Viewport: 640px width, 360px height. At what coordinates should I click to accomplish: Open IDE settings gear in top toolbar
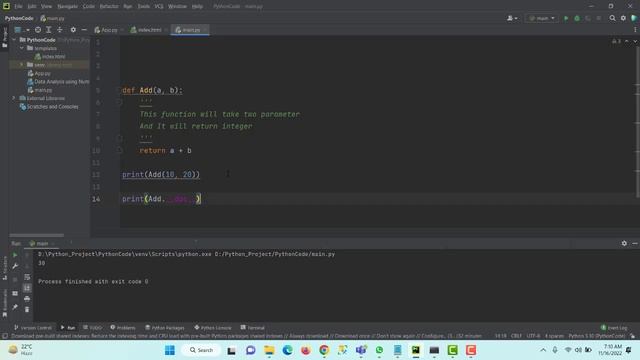(x=623, y=18)
